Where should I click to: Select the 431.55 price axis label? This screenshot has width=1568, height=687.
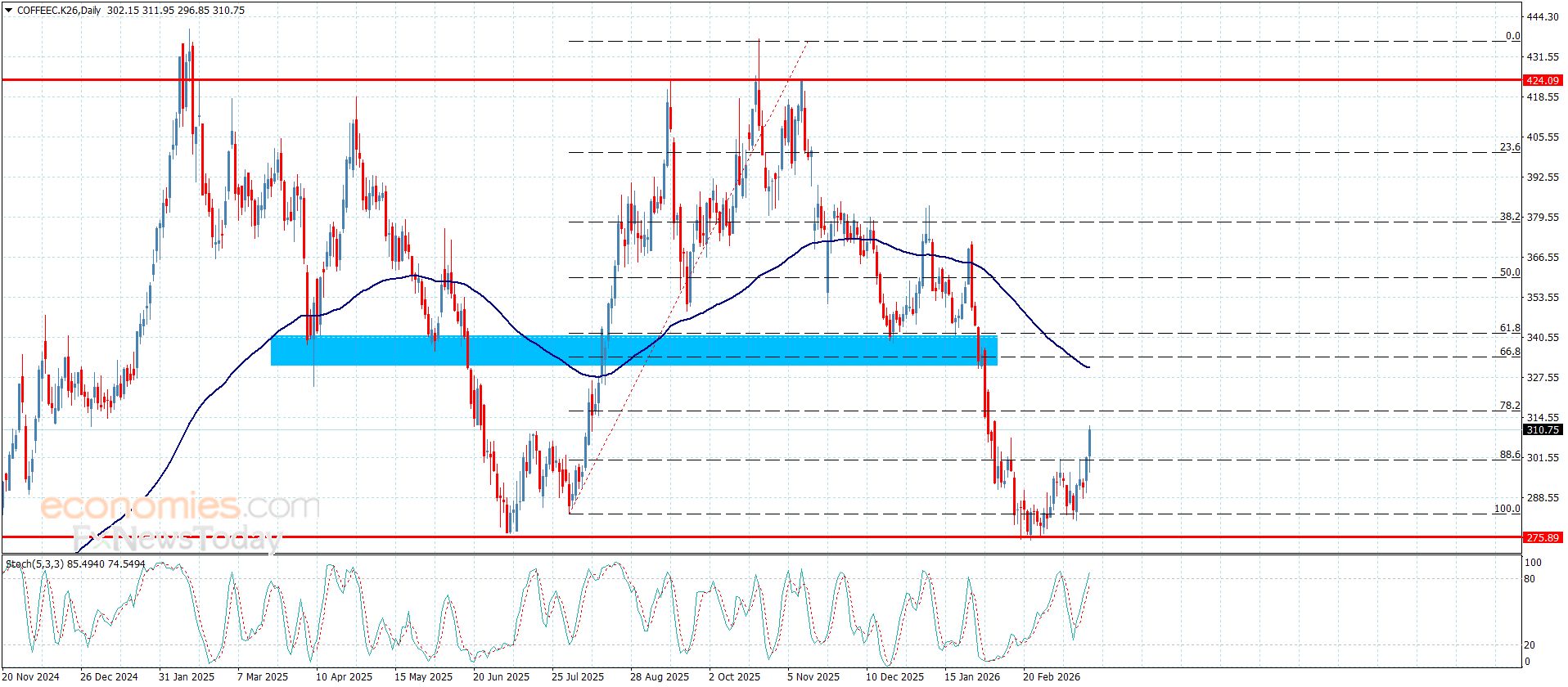tap(1542, 57)
